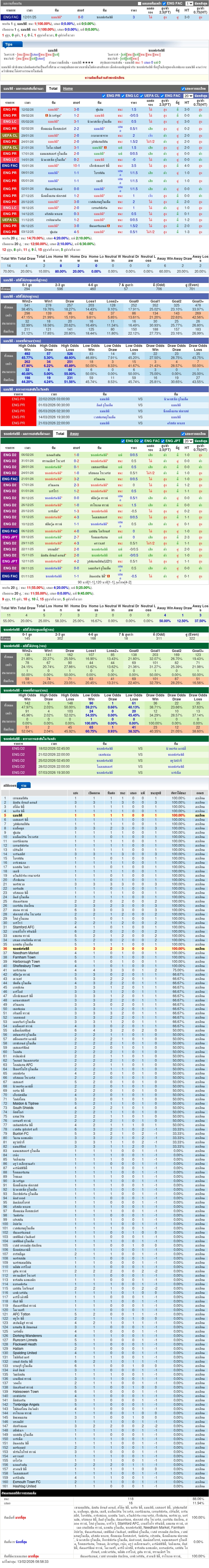Open the ENG D2 match dated 06/02/26
209x1568 pixels.
click(x=104, y=455)
